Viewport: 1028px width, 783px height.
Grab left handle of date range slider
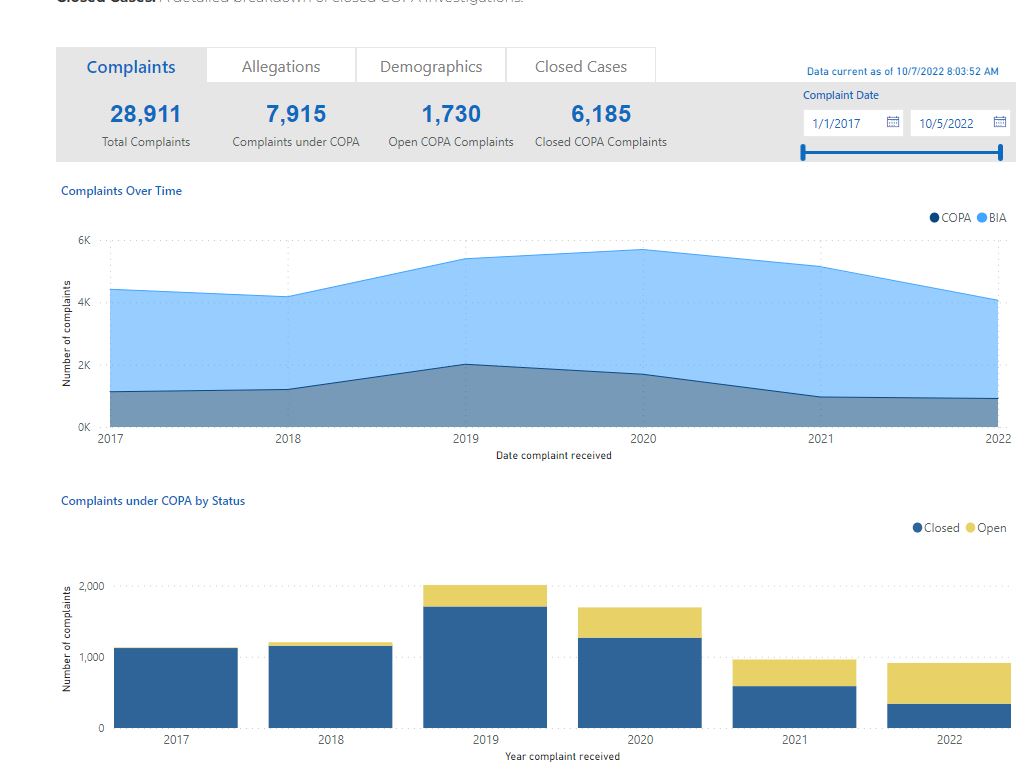tap(803, 153)
